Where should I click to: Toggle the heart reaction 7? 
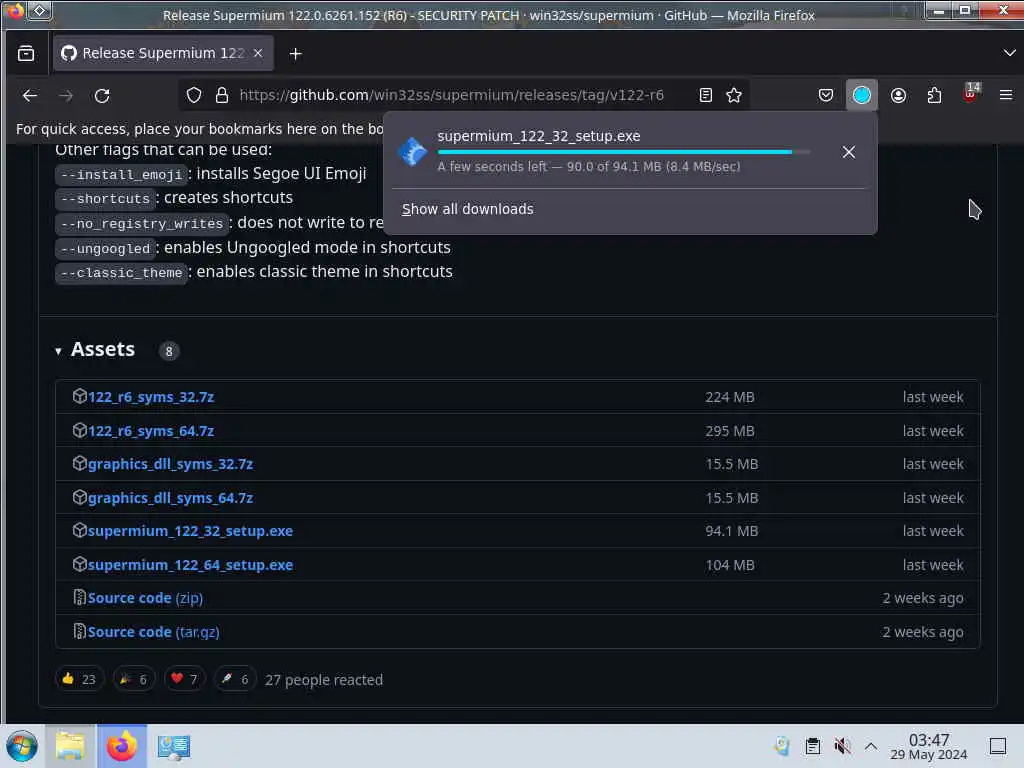point(185,679)
